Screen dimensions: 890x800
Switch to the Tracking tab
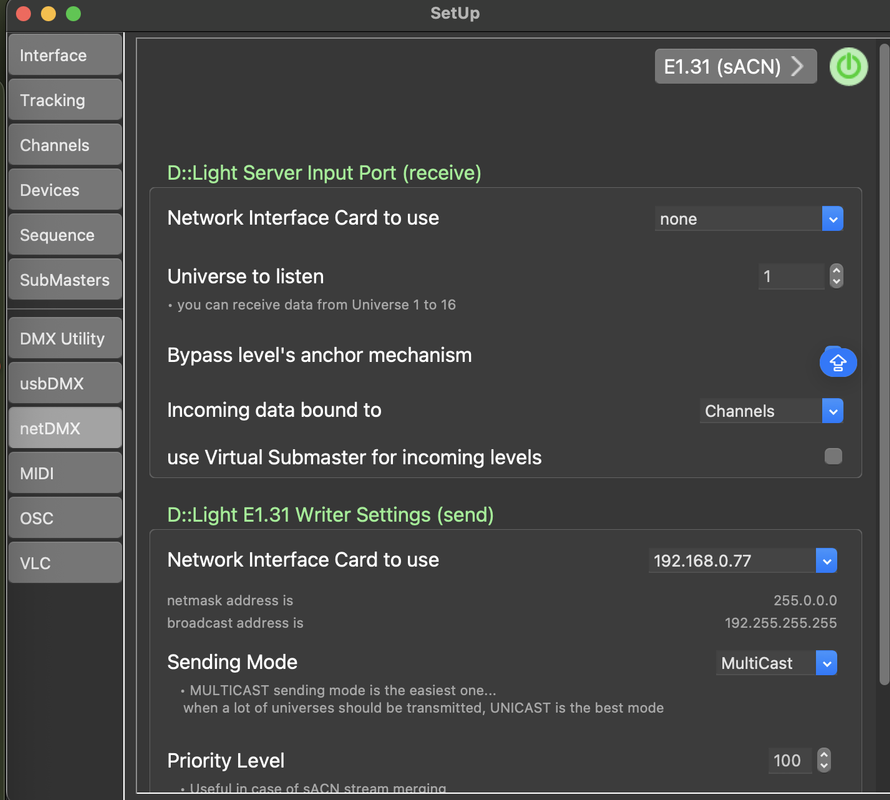tap(65, 100)
